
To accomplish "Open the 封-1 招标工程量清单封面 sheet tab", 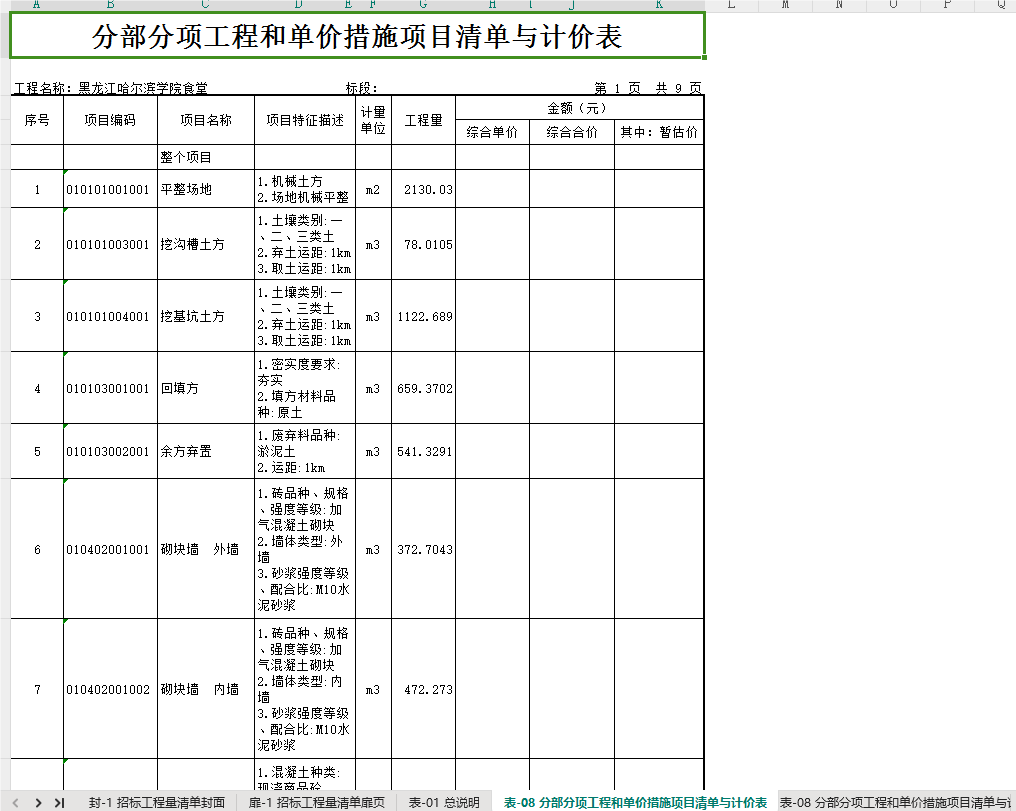I will pos(157,803).
